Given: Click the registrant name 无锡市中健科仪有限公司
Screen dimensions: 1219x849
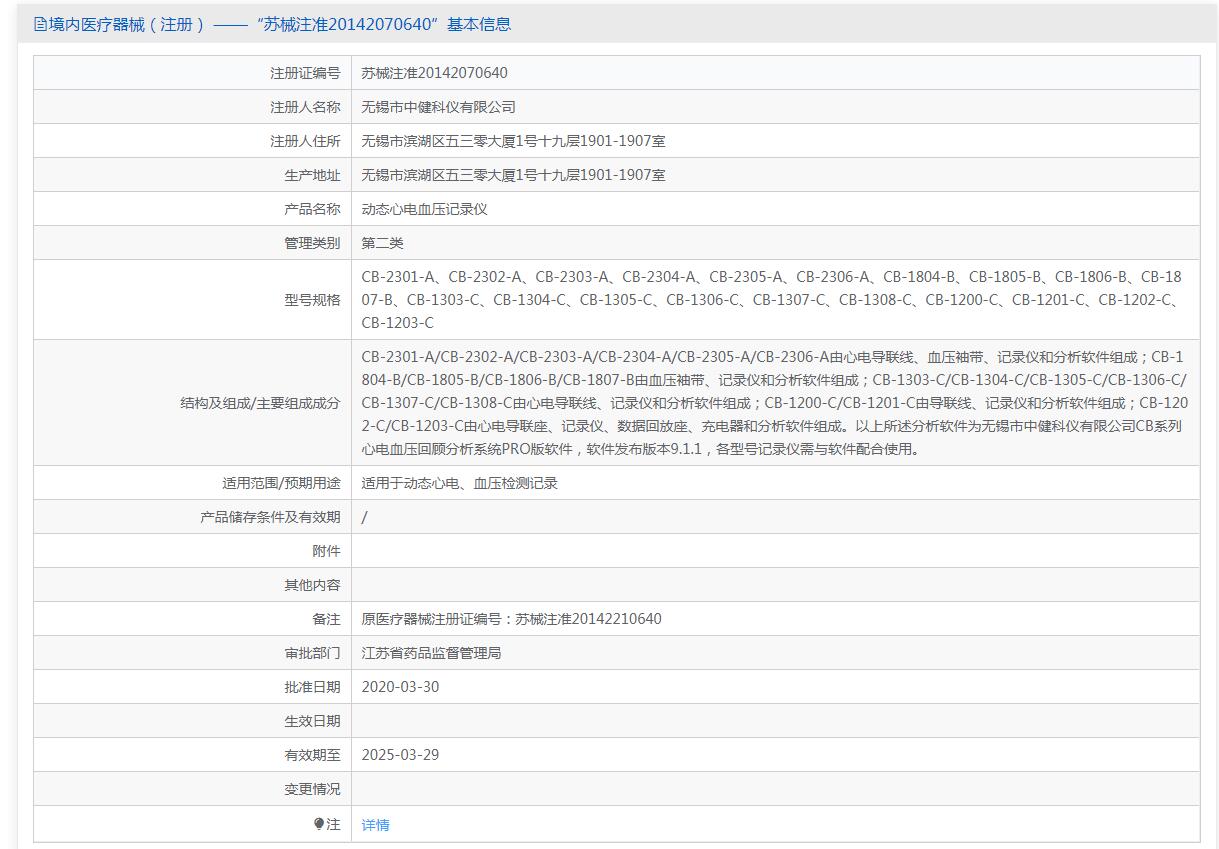Looking at the screenshot, I should [438, 107].
